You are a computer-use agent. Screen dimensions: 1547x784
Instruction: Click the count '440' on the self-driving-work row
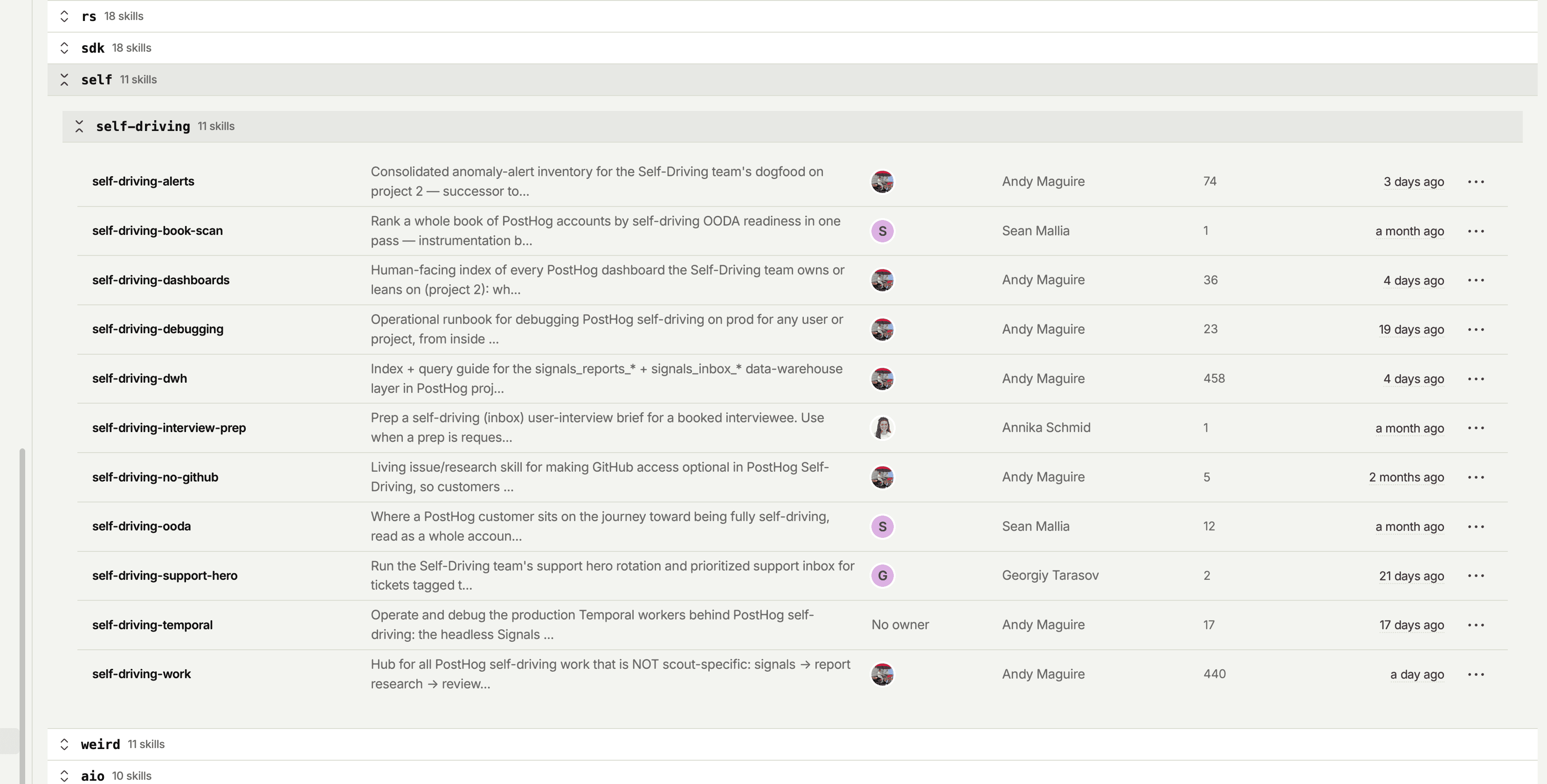coord(1214,674)
